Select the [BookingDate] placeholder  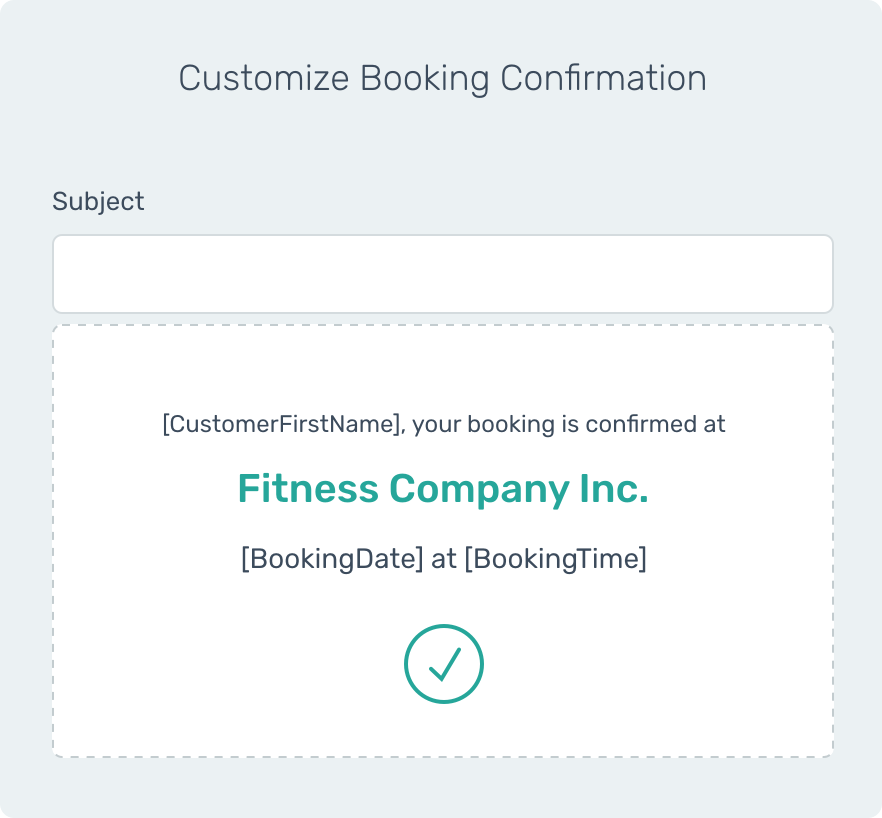[332, 559]
